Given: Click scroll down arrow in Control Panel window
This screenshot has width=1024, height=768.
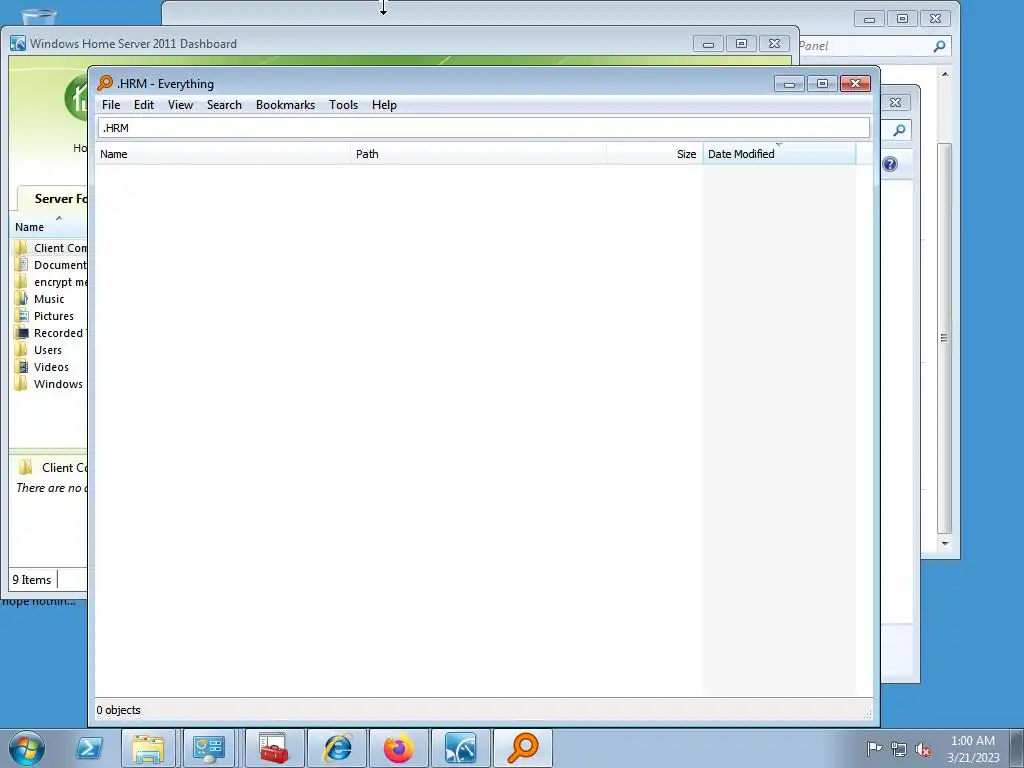Looking at the screenshot, I should pos(945,543).
